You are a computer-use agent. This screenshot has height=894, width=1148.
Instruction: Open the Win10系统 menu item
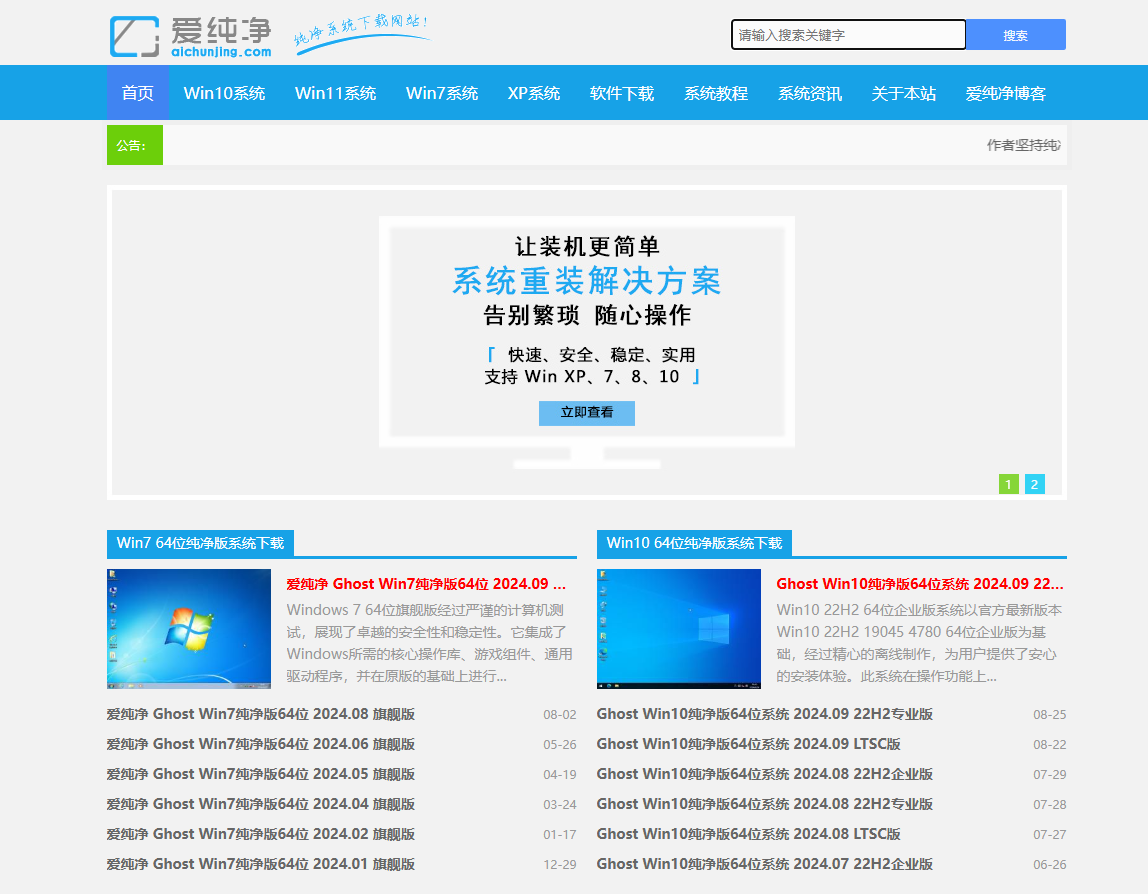click(x=224, y=93)
